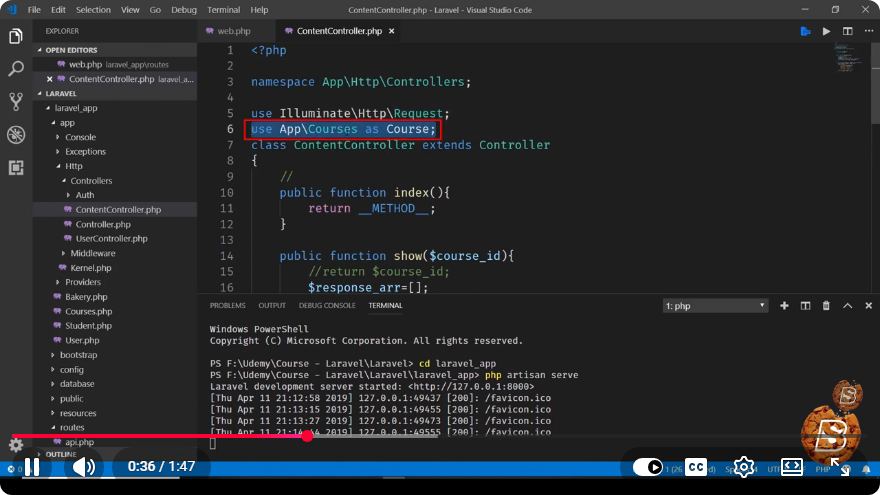The image size is (880, 495).
Task: Add a new terminal with plus icon
Action: [x=784, y=306]
